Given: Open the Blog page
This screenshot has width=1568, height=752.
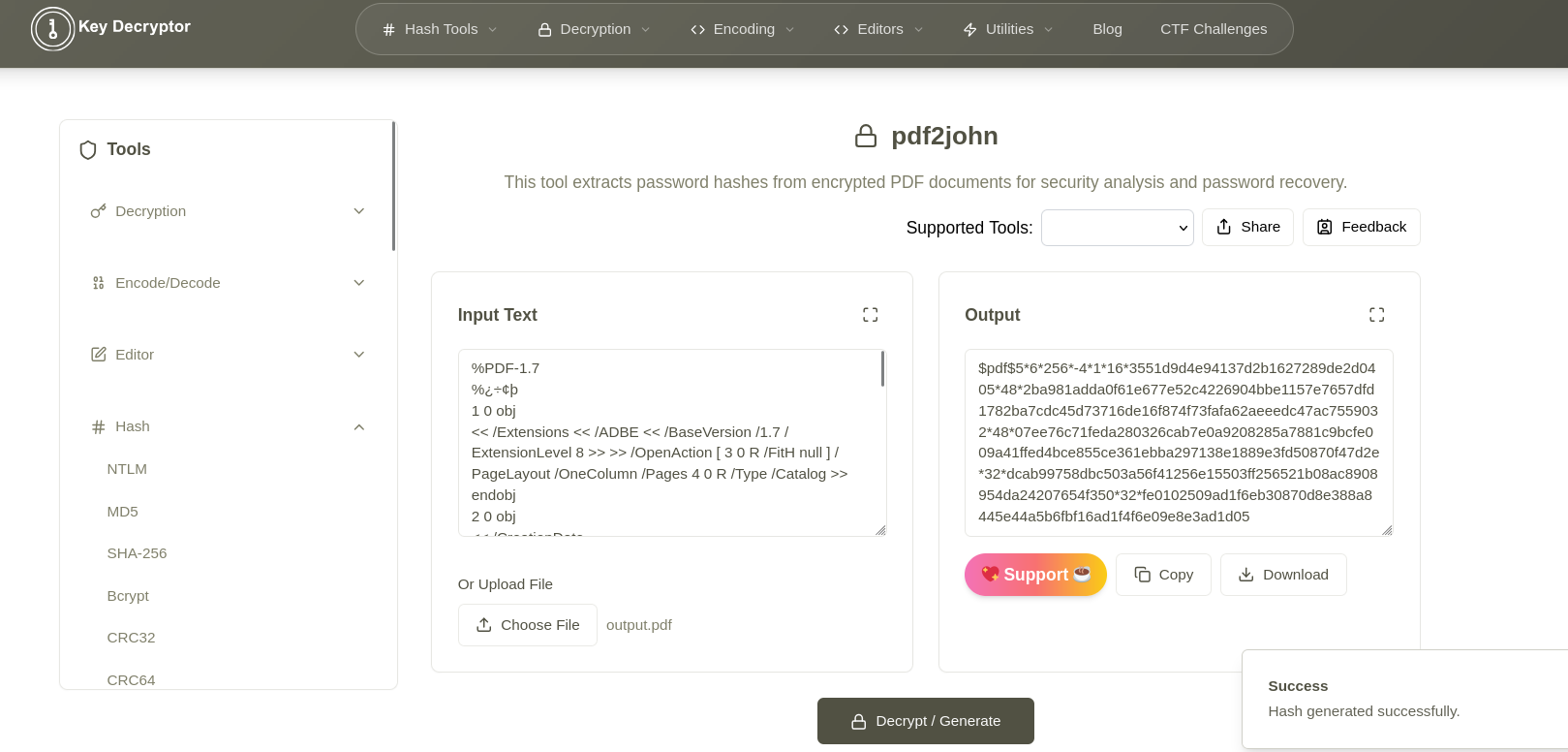Looking at the screenshot, I should click(x=1107, y=29).
